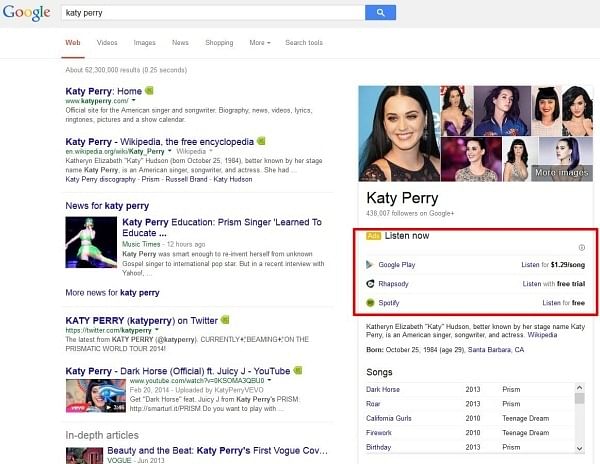Click the large Katy Perry portrait image
Screen dimensions: 600x464
(x=399, y=133)
